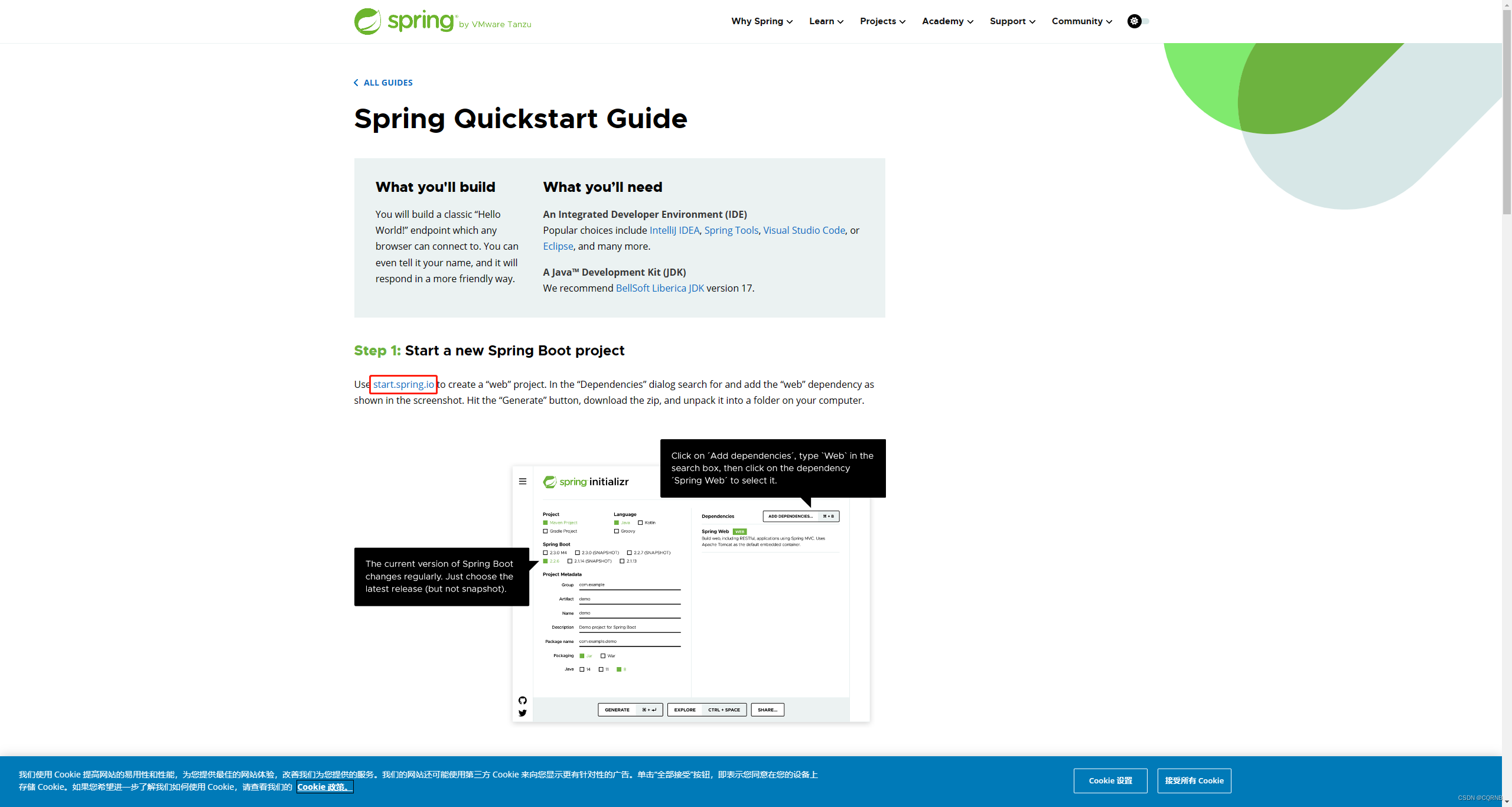Click the GitHub icon in initializr screenshot

point(523,701)
